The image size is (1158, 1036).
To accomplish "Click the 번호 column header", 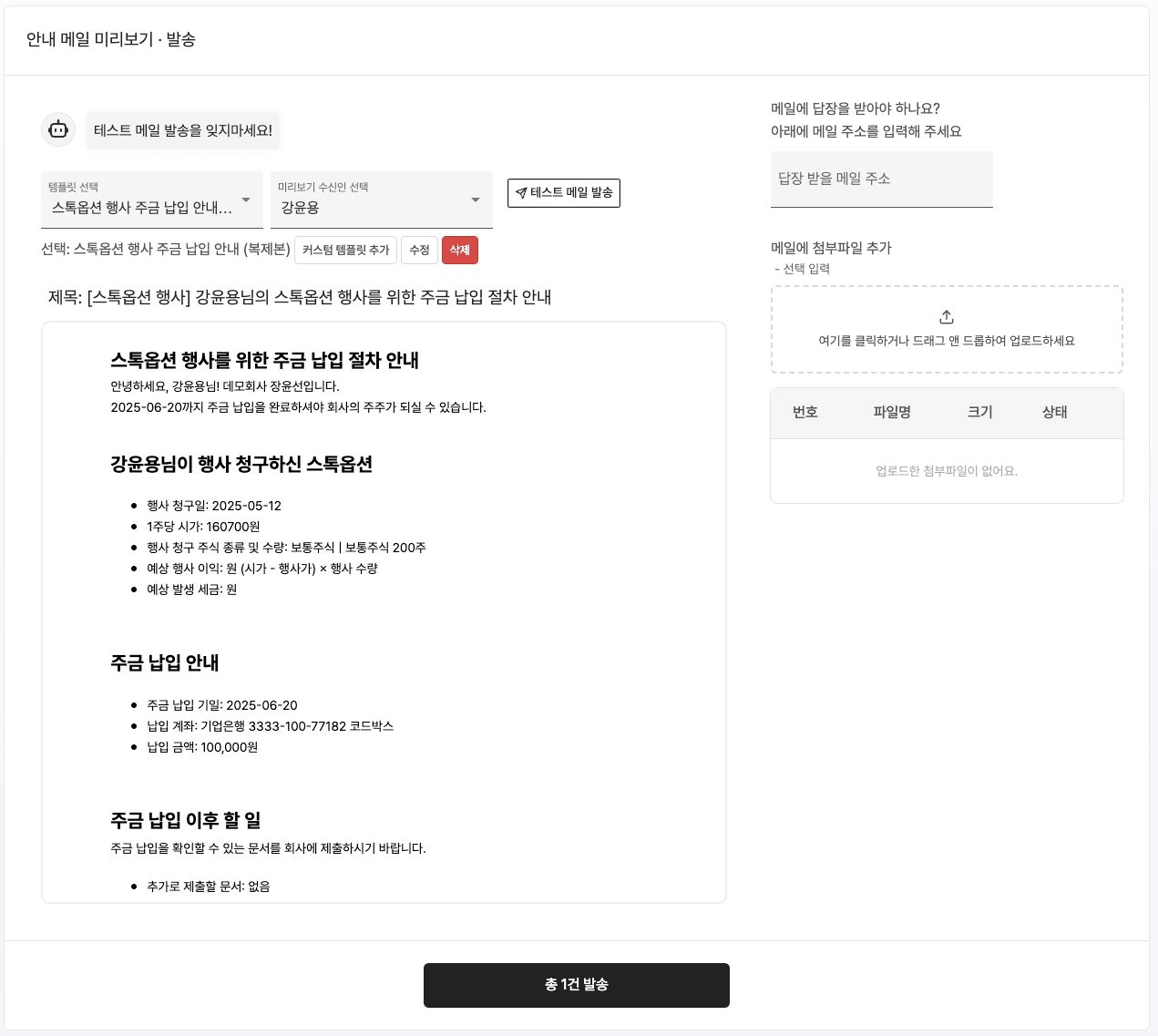I will pos(805,412).
